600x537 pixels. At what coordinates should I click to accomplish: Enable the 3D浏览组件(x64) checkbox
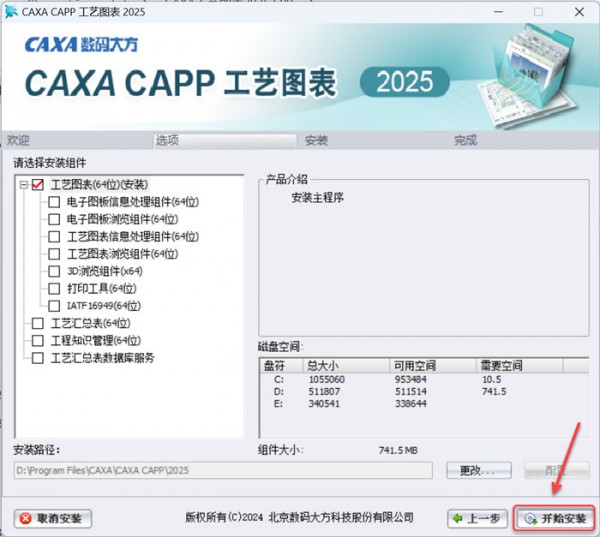54,271
